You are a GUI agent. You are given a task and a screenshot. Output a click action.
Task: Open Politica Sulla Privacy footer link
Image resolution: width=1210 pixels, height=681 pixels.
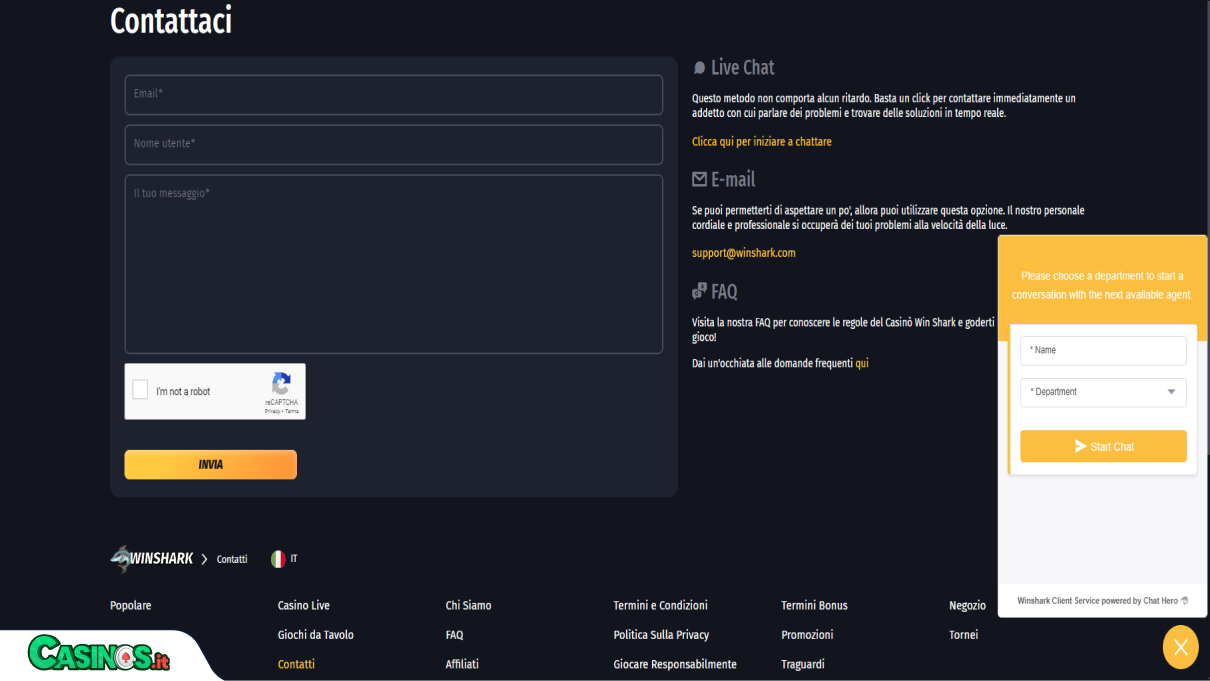point(661,635)
